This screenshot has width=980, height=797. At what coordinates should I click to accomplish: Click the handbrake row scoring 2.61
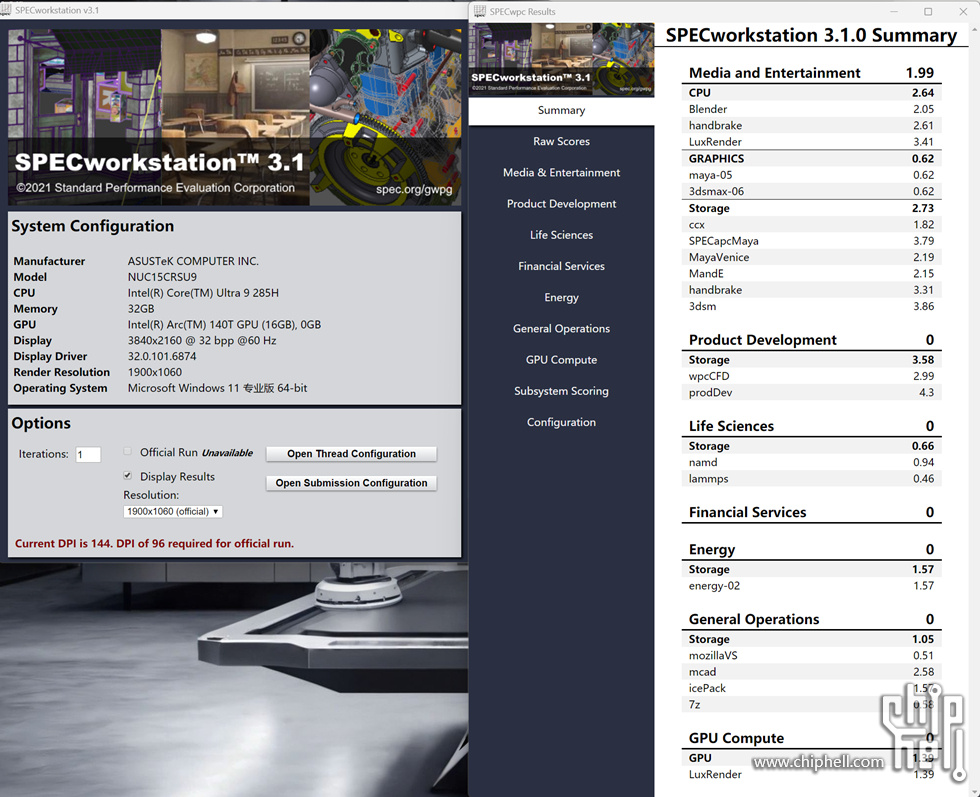[811, 125]
